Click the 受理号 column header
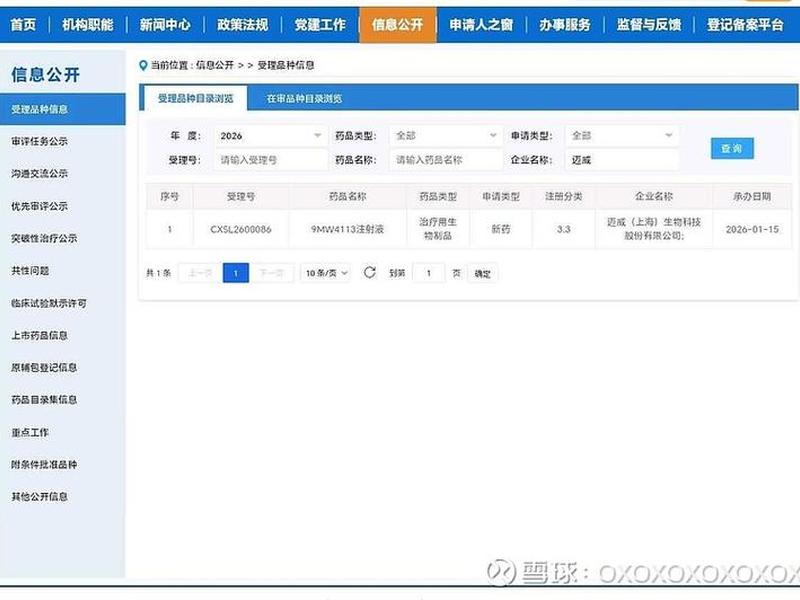800x600 pixels. [x=241, y=196]
